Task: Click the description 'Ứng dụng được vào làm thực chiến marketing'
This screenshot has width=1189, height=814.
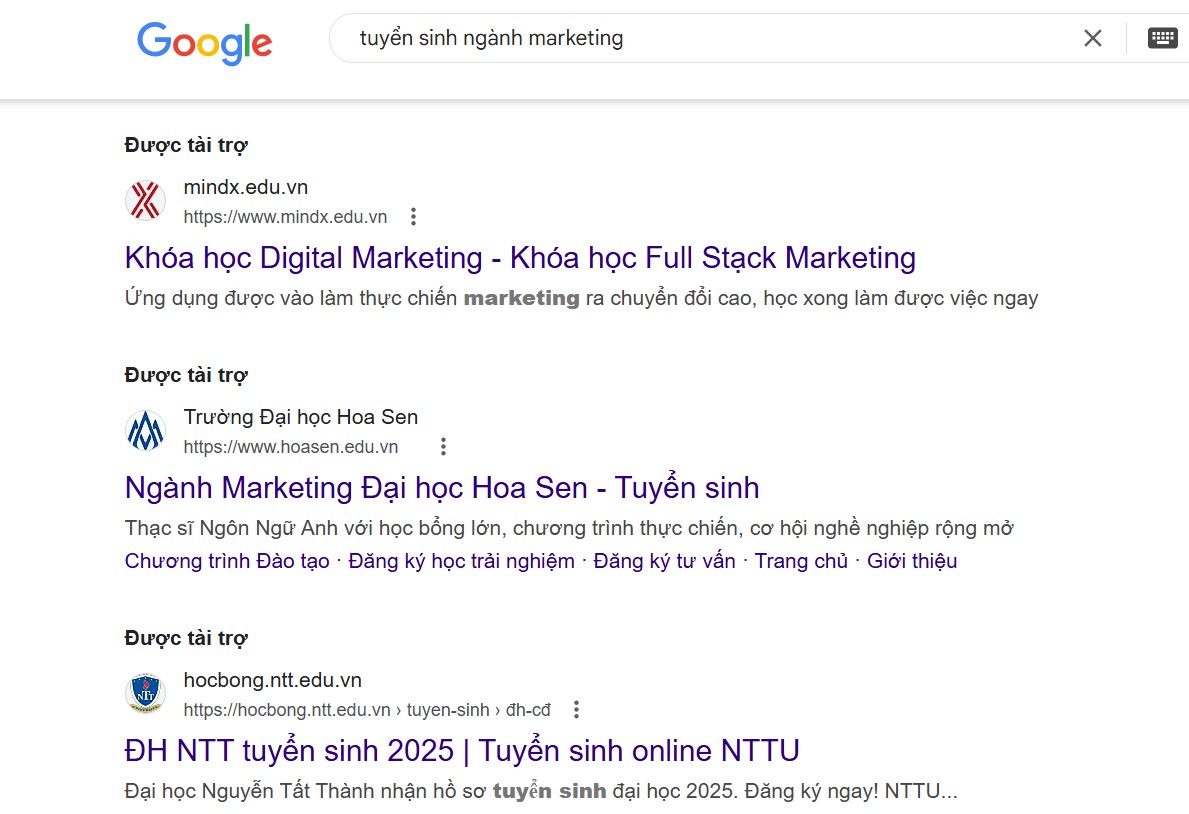Action: [x=582, y=298]
